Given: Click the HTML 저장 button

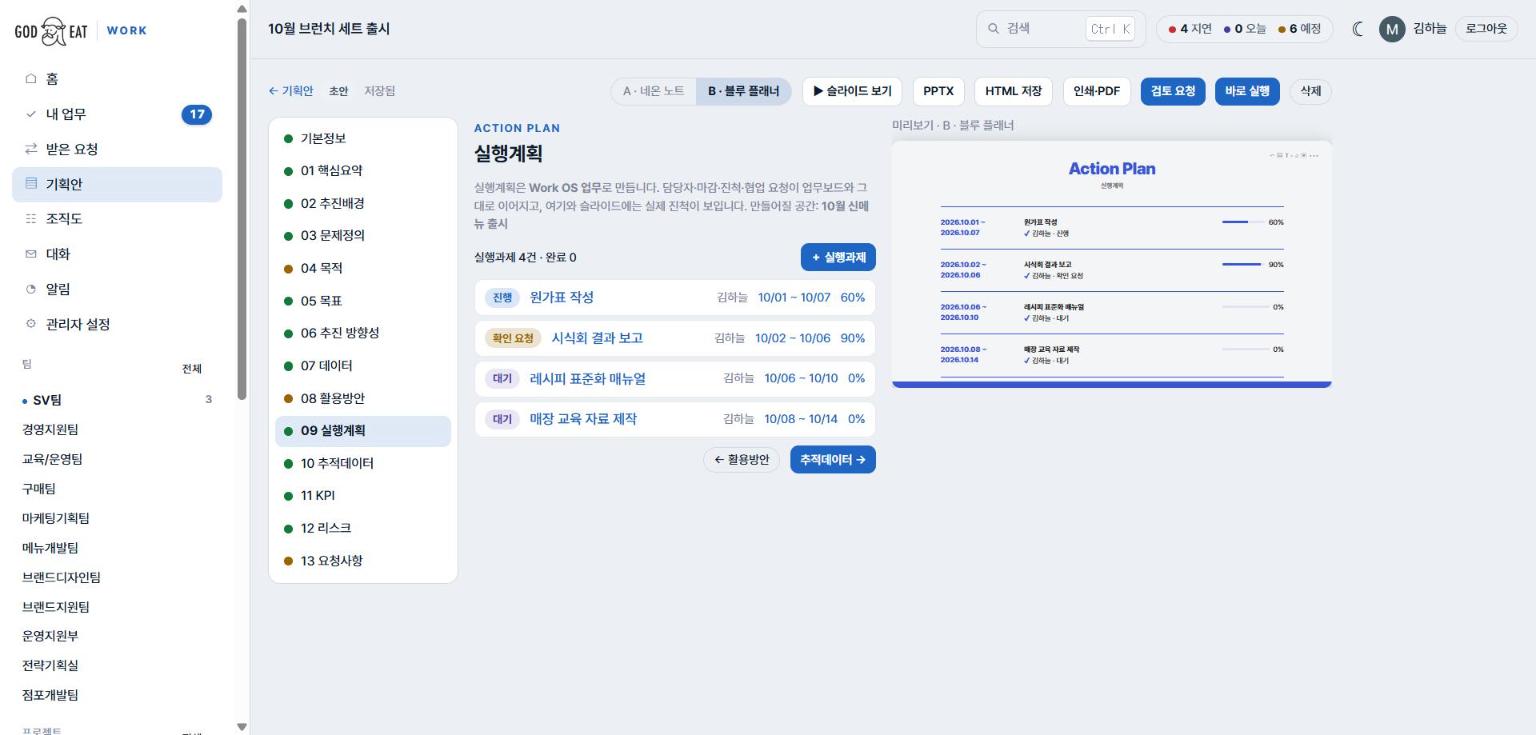Looking at the screenshot, I should pos(1013,91).
